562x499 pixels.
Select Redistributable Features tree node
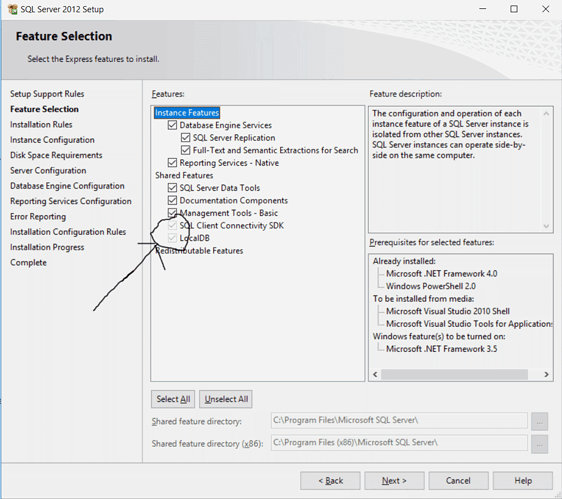199,251
